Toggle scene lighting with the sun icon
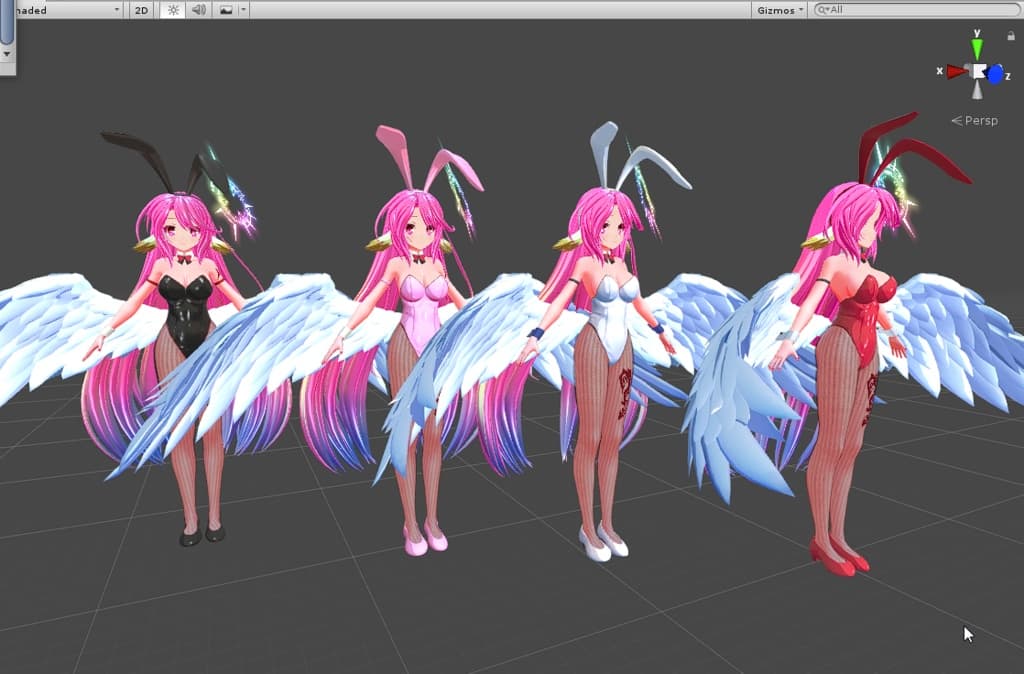 tap(172, 10)
